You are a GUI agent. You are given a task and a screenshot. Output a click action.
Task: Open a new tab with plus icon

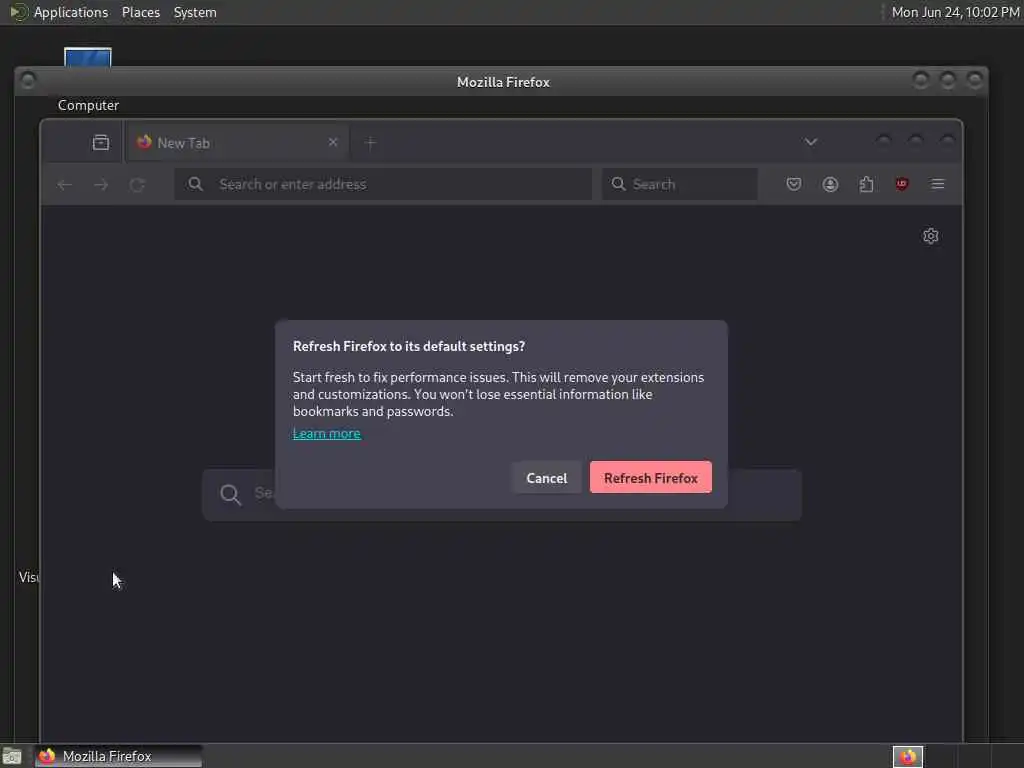370,143
